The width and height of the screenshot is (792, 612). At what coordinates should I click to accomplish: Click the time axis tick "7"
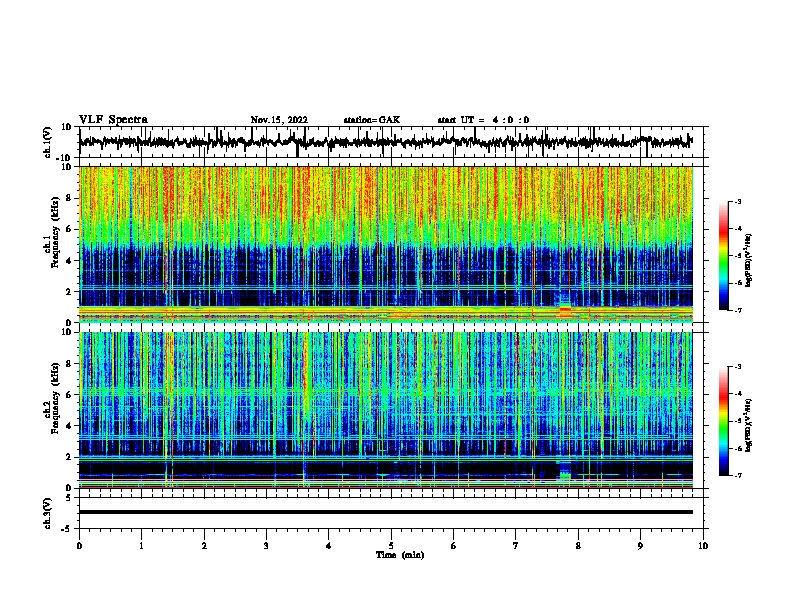pyautogui.click(x=516, y=546)
